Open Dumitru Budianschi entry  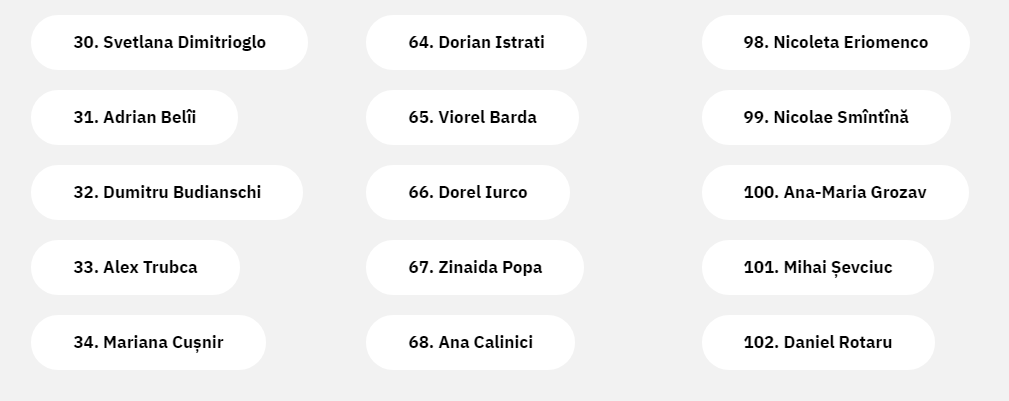[167, 192]
